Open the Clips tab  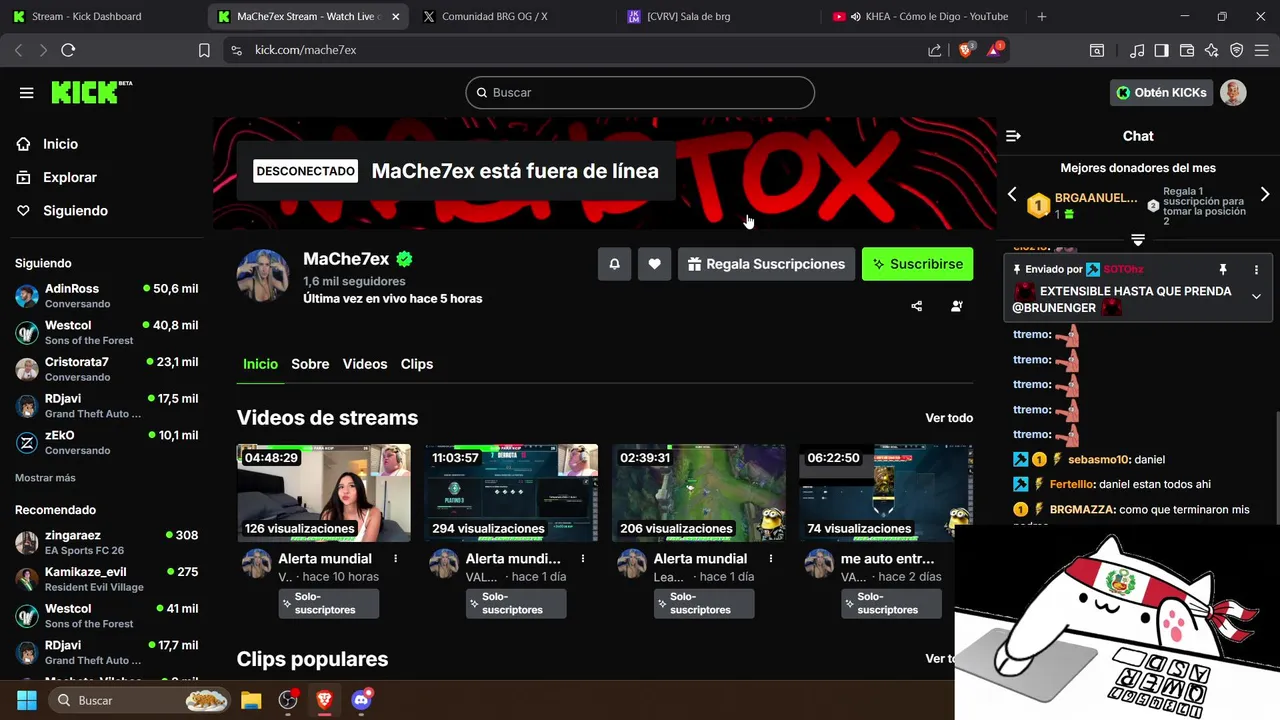point(417,364)
